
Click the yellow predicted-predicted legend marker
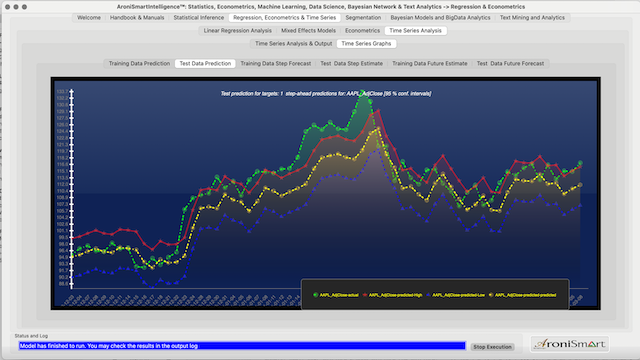(x=491, y=295)
